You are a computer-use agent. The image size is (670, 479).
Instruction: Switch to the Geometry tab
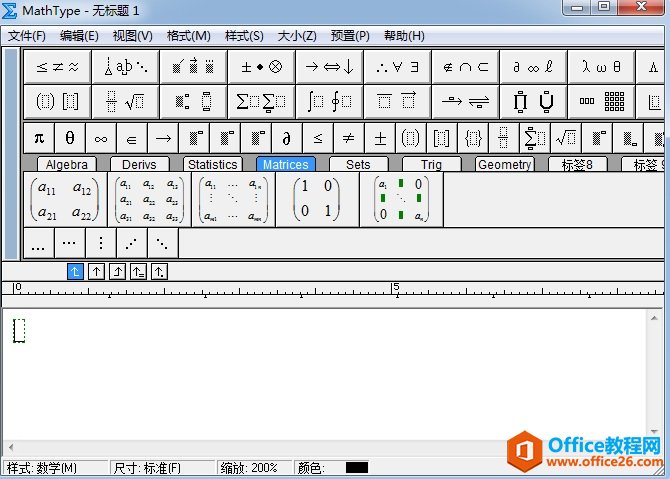coord(505,165)
